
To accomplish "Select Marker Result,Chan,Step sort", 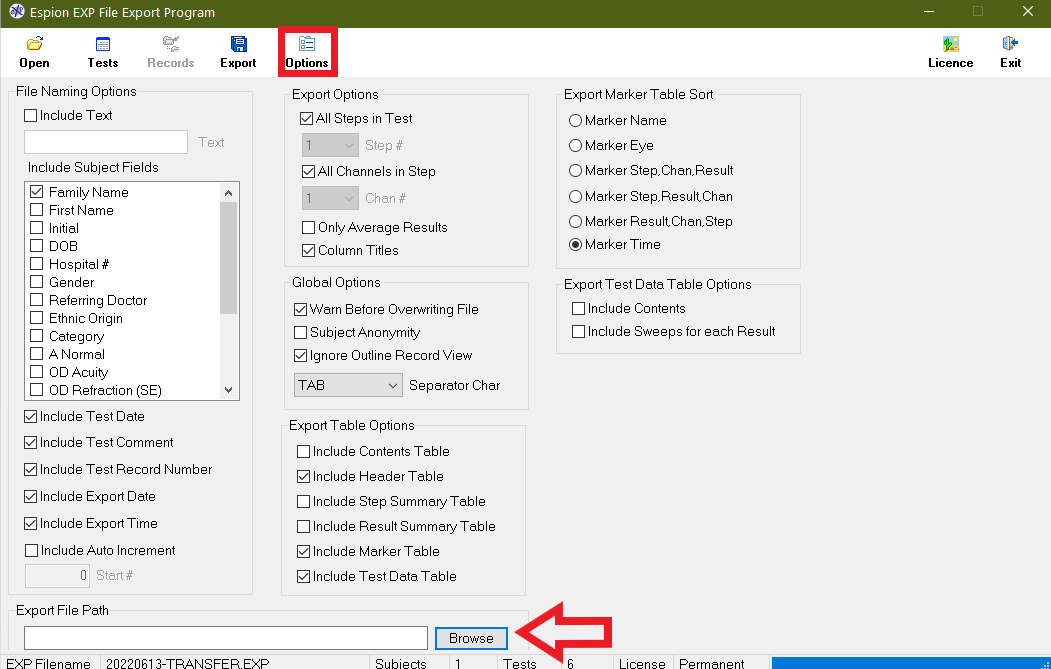I will pos(575,221).
